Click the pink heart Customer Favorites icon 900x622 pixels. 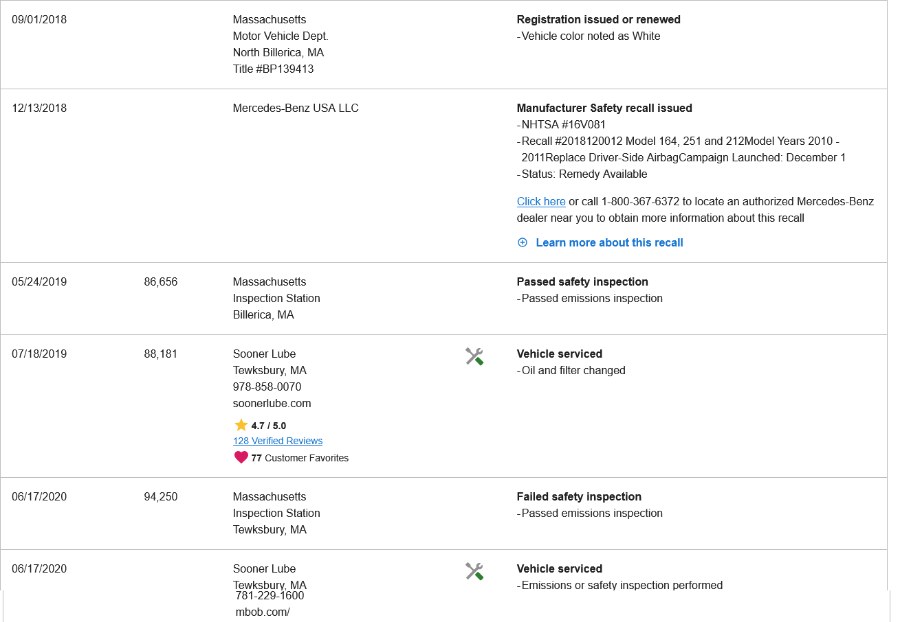pos(241,457)
